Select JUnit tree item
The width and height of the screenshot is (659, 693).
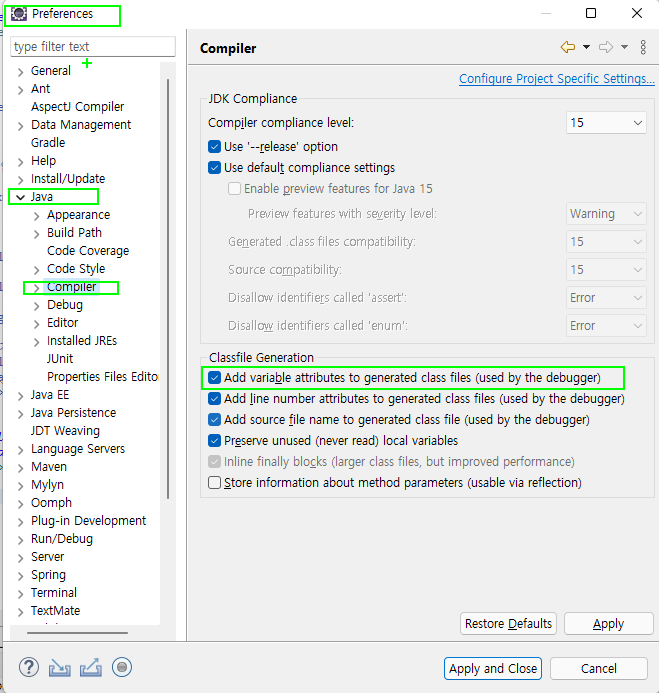point(60,358)
